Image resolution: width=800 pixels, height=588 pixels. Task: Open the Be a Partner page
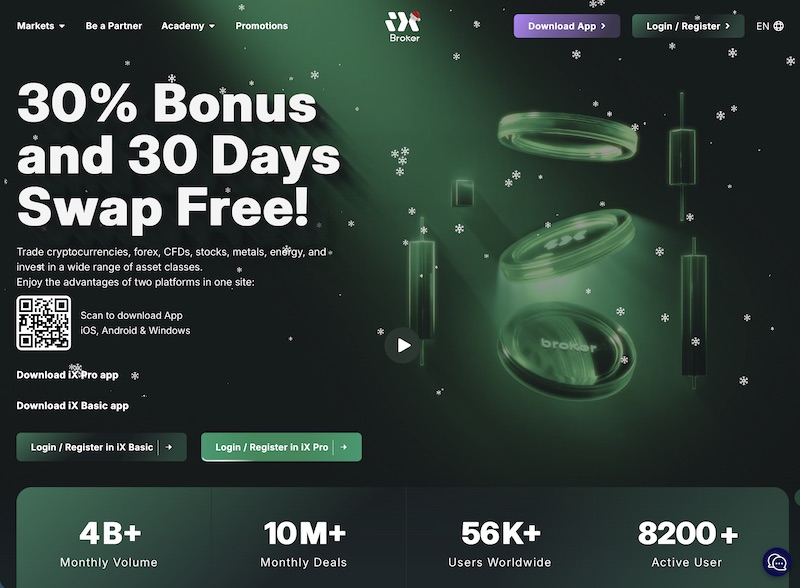pyautogui.click(x=114, y=26)
